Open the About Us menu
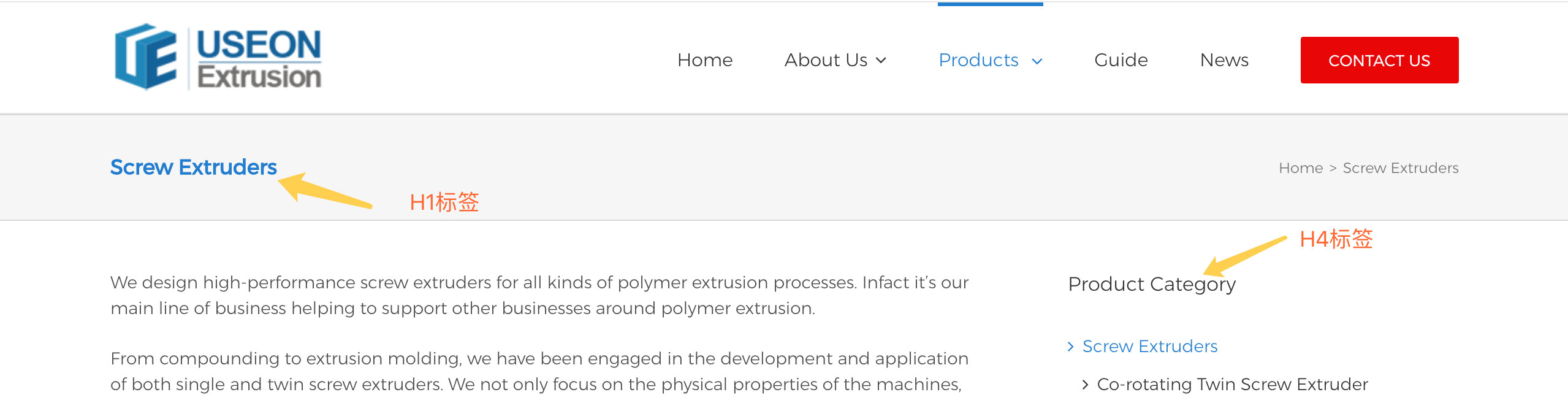Viewport: 1568px width, 400px height. (x=826, y=60)
